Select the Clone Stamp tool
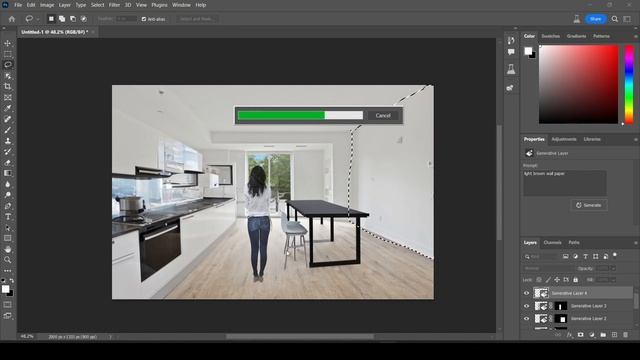 click(7, 141)
